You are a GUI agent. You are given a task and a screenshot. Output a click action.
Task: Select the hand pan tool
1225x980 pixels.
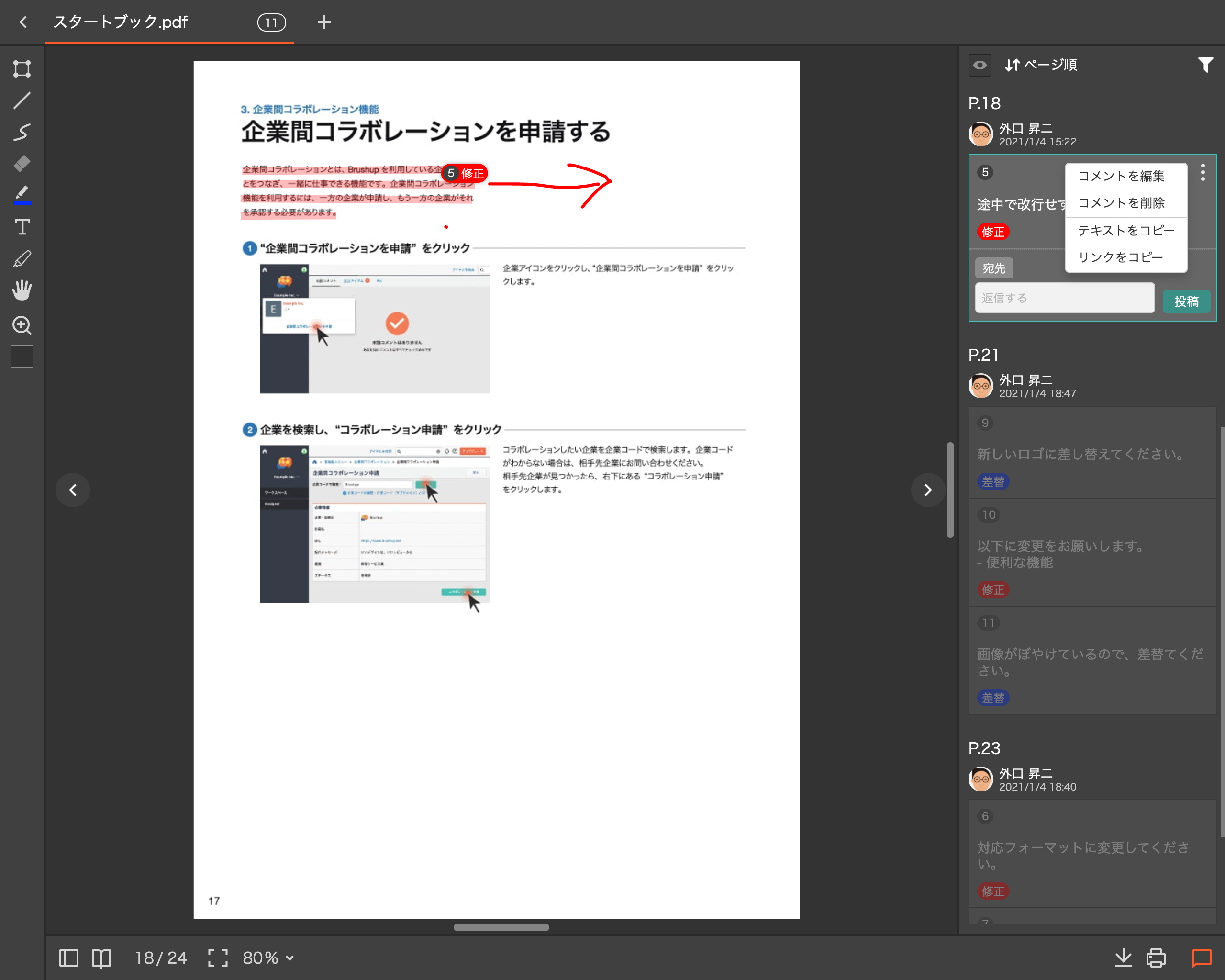(x=22, y=290)
